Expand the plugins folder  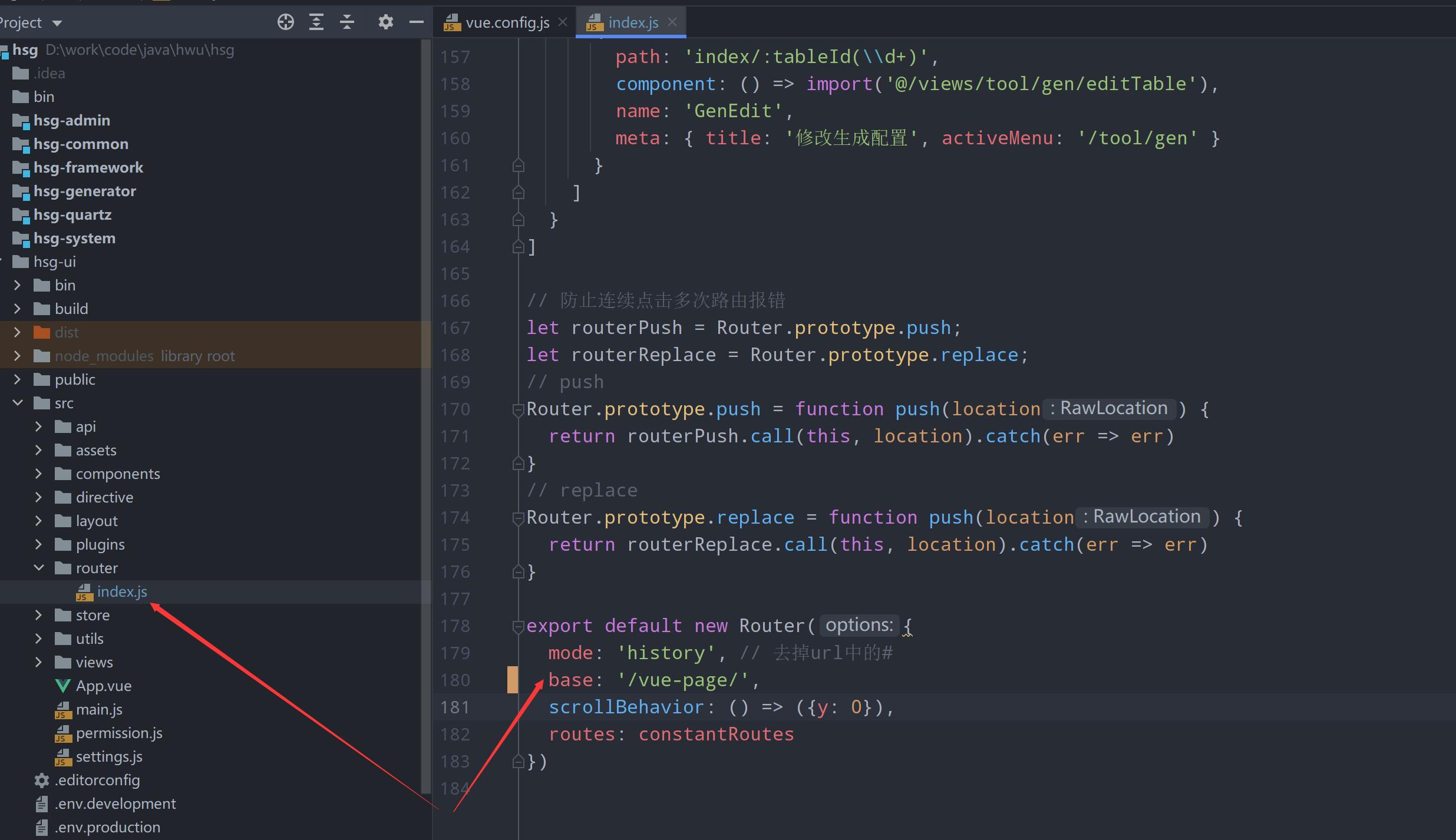(x=39, y=544)
